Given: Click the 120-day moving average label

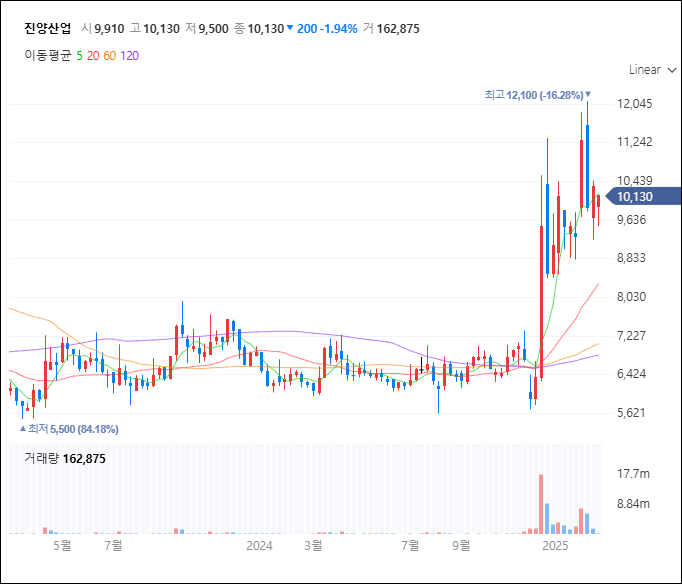Looking at the screenshot, I should pyautogui.click(x=130, y=56).
